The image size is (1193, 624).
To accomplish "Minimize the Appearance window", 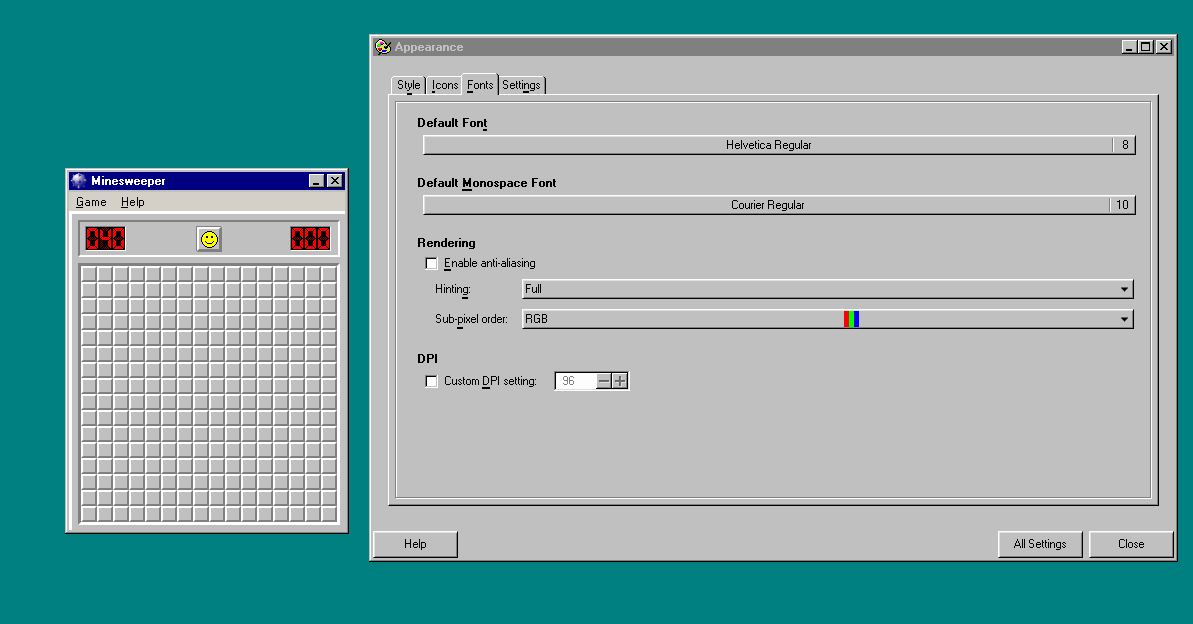I will [1129, 47].
